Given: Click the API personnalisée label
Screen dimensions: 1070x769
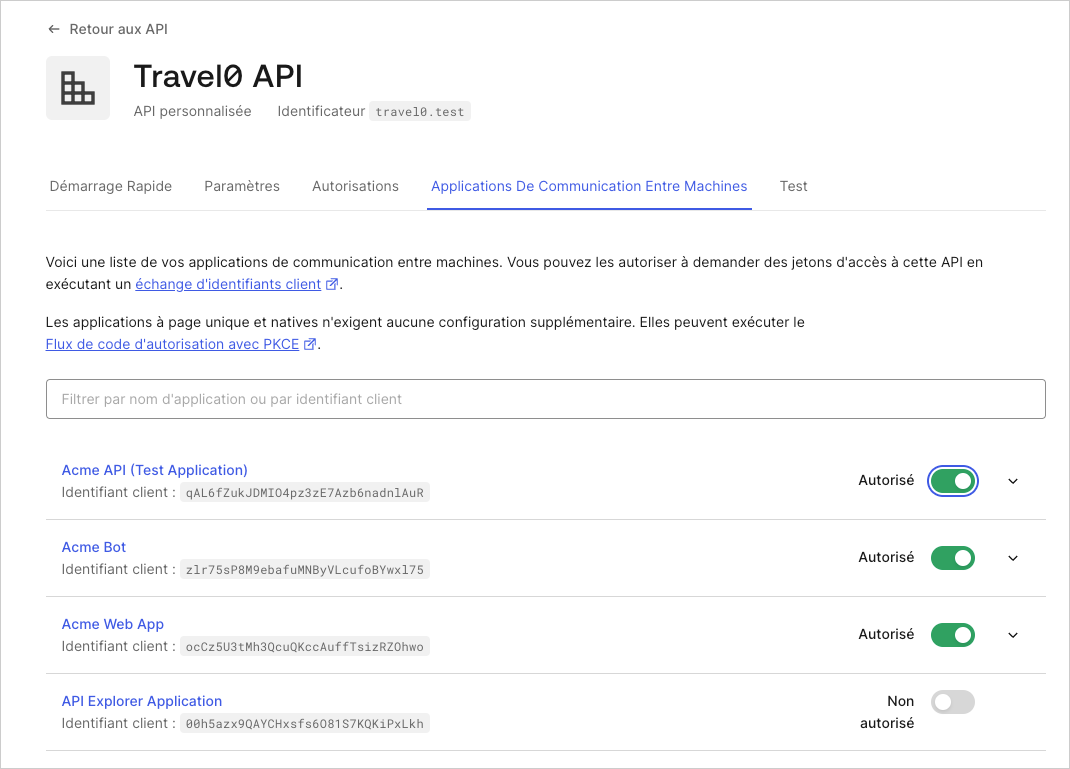Looking at the screenshot, I should point(192,111).
